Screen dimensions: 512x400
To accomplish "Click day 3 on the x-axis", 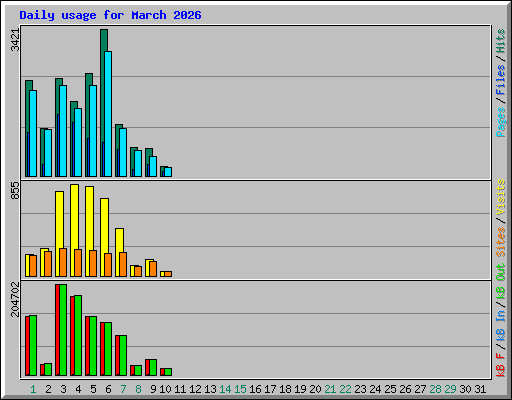I will tap(63, 389).
